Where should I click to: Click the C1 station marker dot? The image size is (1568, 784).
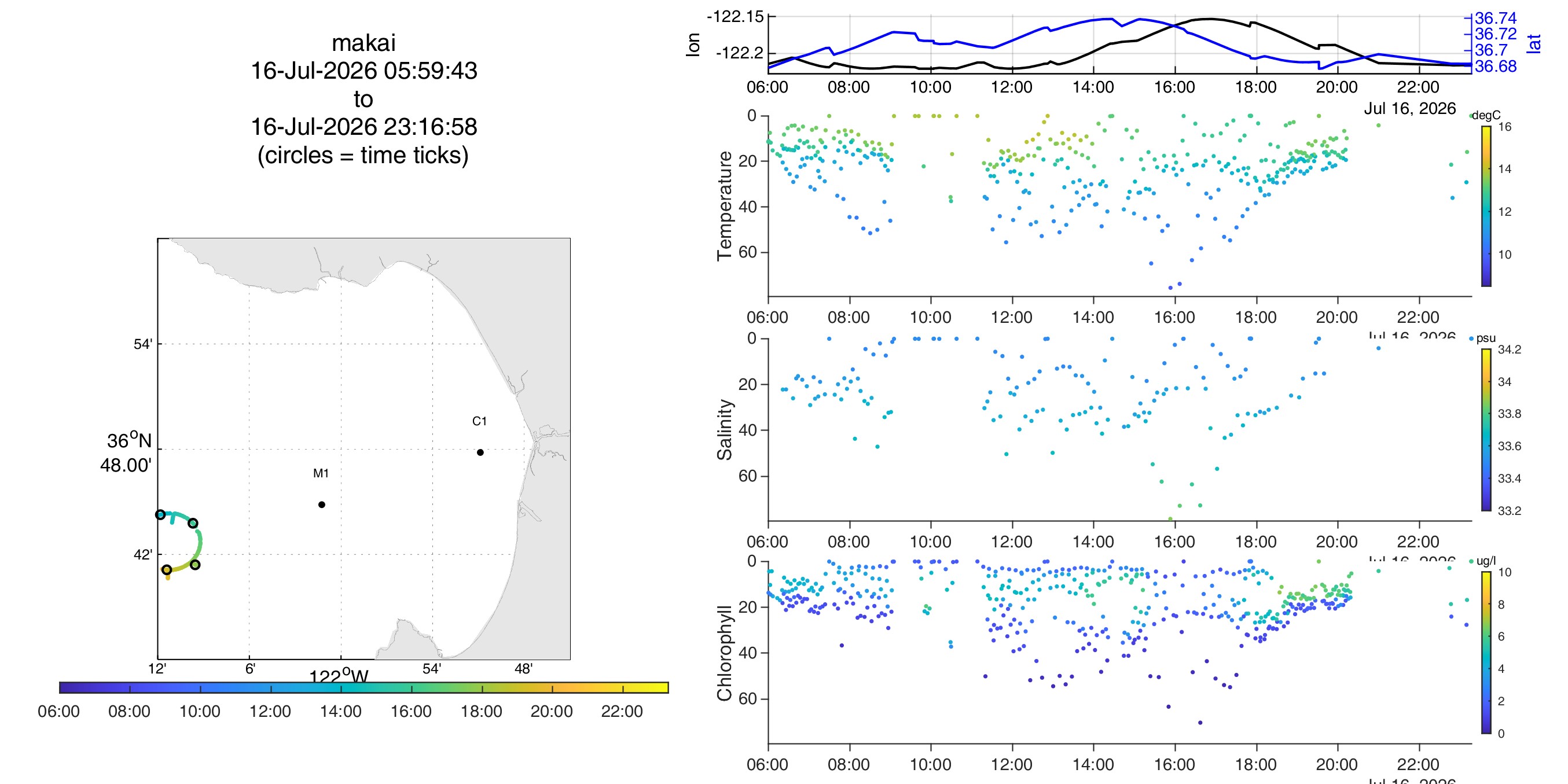click(x=480, y=452)
